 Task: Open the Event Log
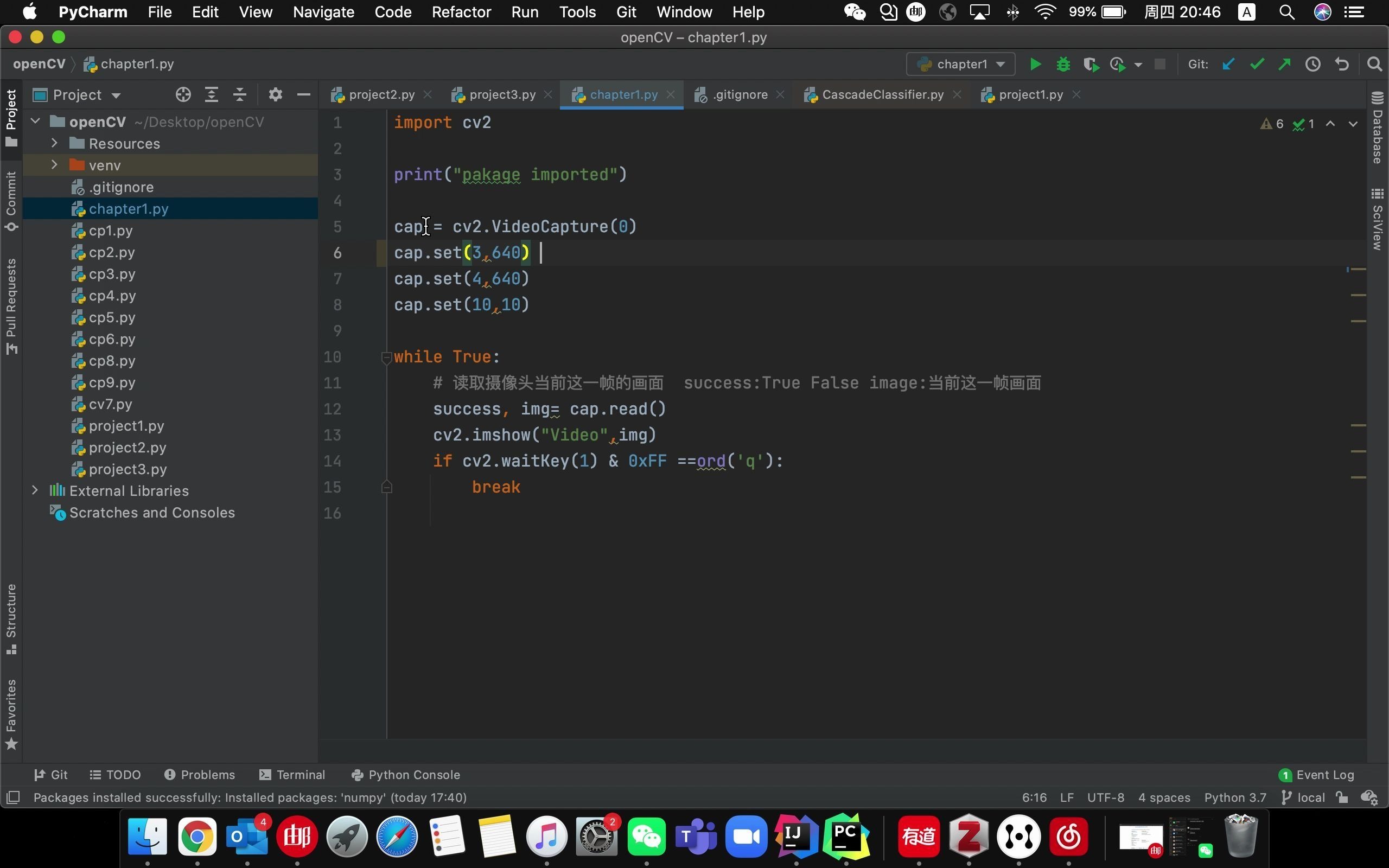click(x=1317, y=775)
